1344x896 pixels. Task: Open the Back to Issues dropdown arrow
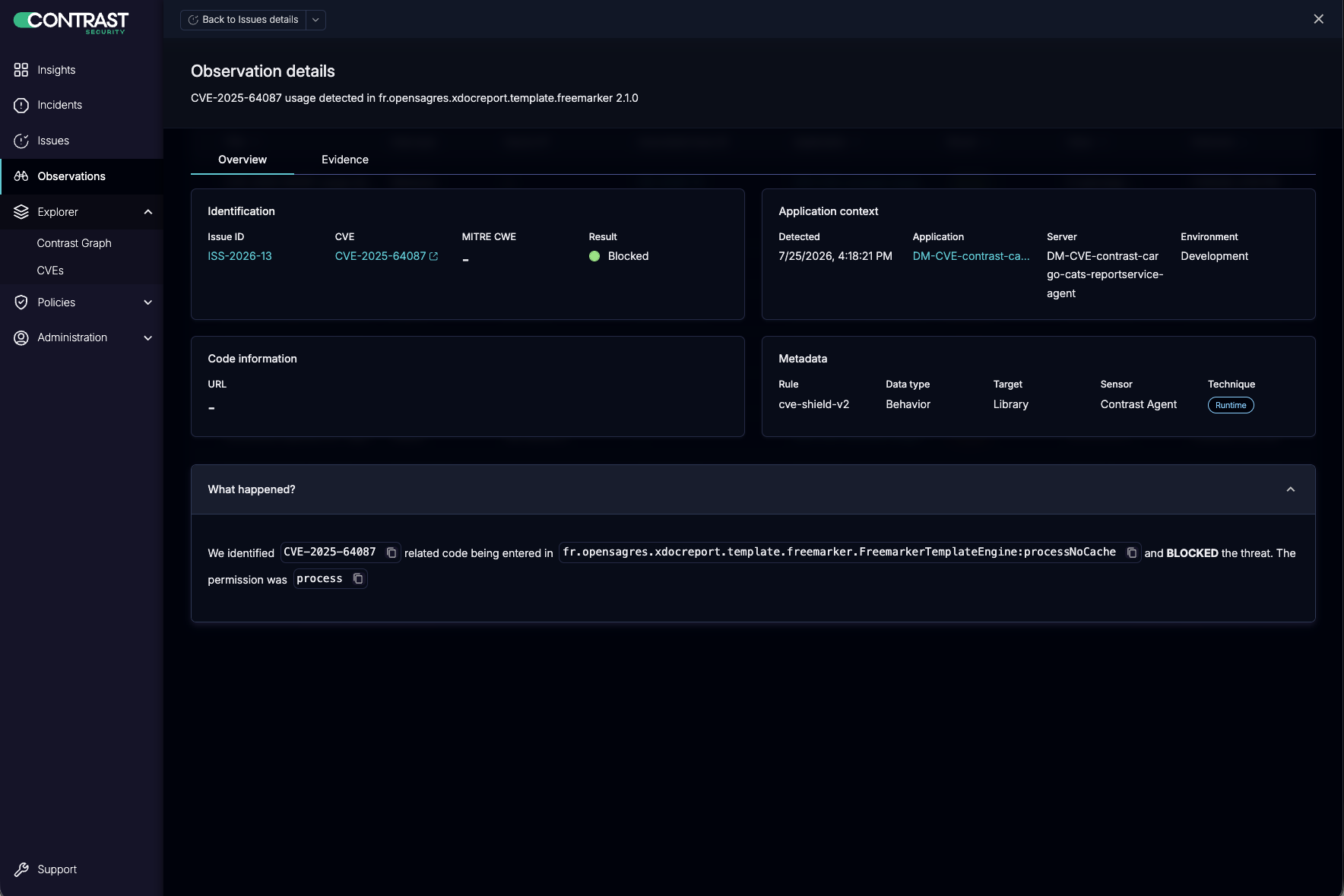point(315,20)
